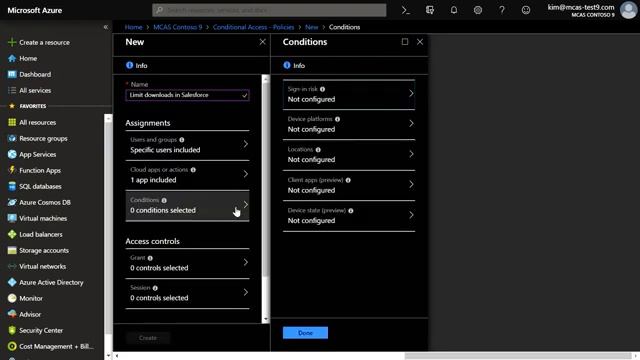Click the Resource groups icon
This screenshot has width=640, height=360.
12,138
